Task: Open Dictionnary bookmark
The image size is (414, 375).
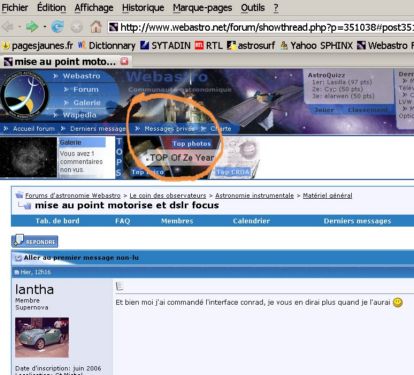Action: click(x=107, y=45)
